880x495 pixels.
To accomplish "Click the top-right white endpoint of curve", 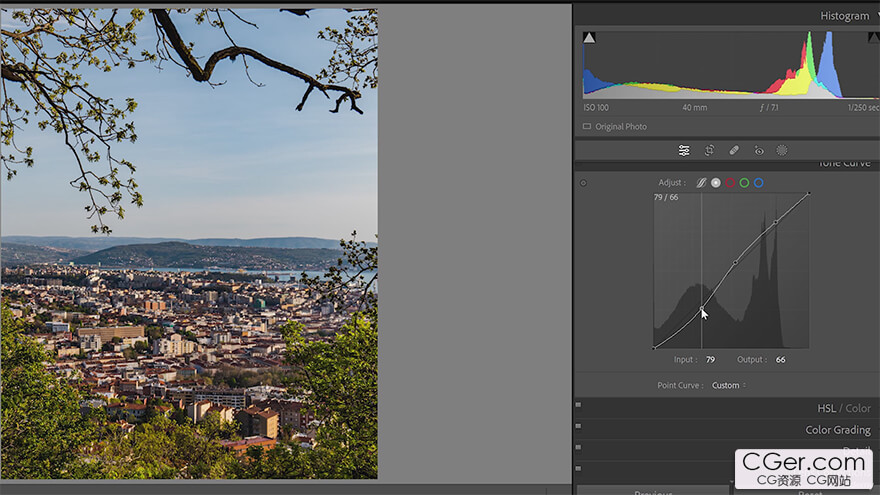I will pyautogui.click(x=809, y=194).
